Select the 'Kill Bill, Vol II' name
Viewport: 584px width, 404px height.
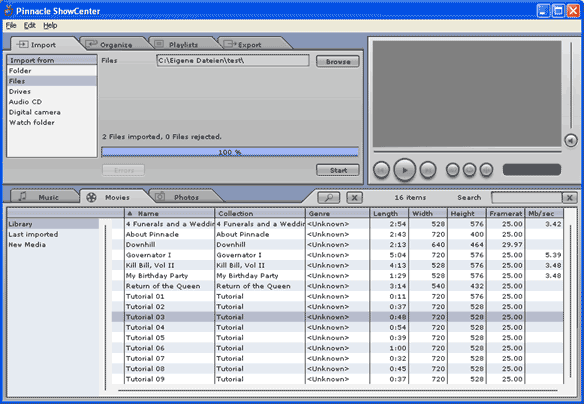tap(150, 265)
